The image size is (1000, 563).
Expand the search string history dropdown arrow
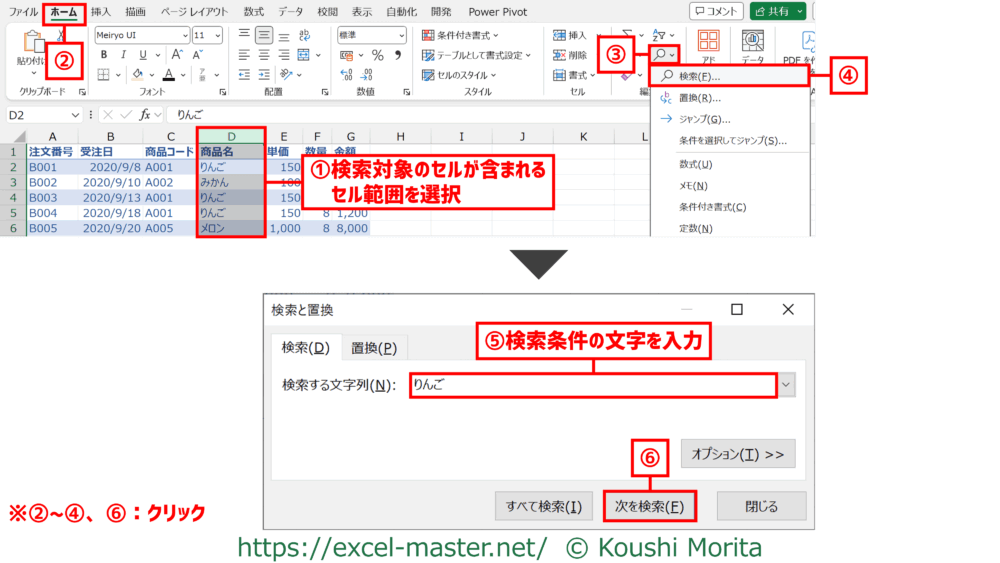(786, 385)
